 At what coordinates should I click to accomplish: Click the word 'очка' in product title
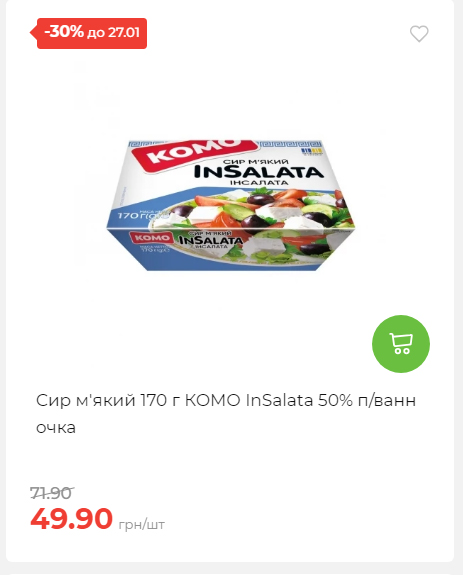click(x=56, y=428)
